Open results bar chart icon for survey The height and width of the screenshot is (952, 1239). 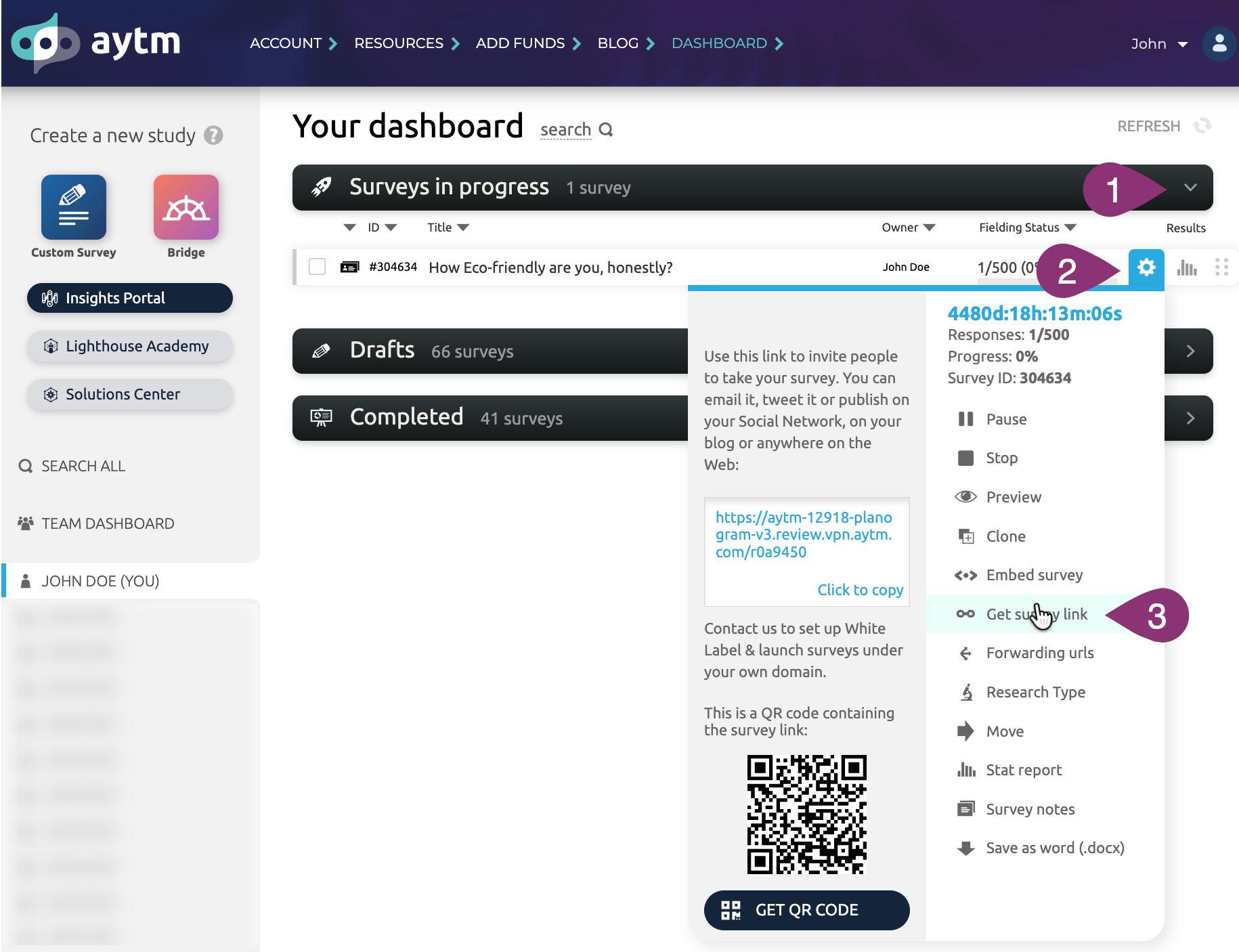pos(1187,267)
